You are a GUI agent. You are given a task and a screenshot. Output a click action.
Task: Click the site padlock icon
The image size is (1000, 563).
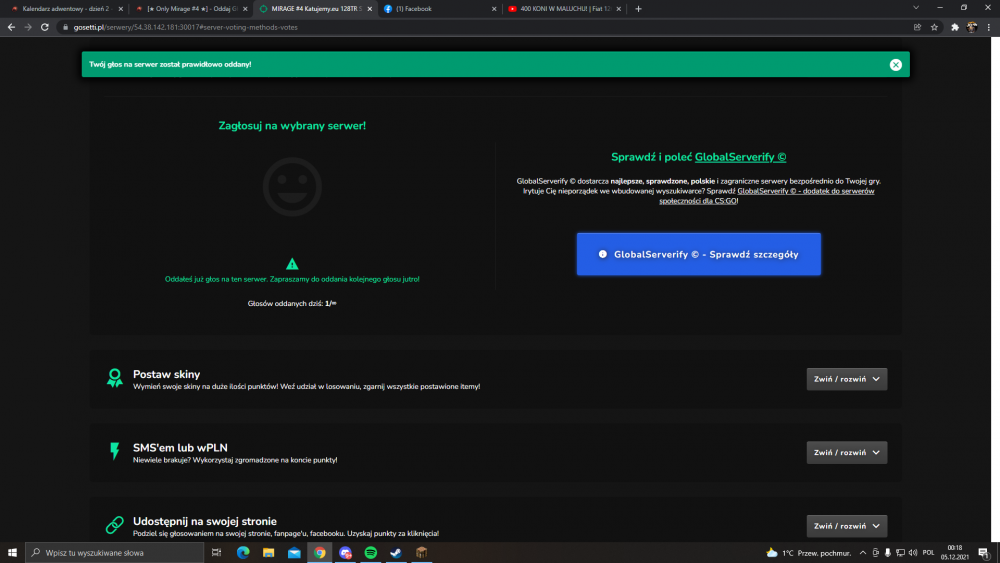tap(65, 27)
